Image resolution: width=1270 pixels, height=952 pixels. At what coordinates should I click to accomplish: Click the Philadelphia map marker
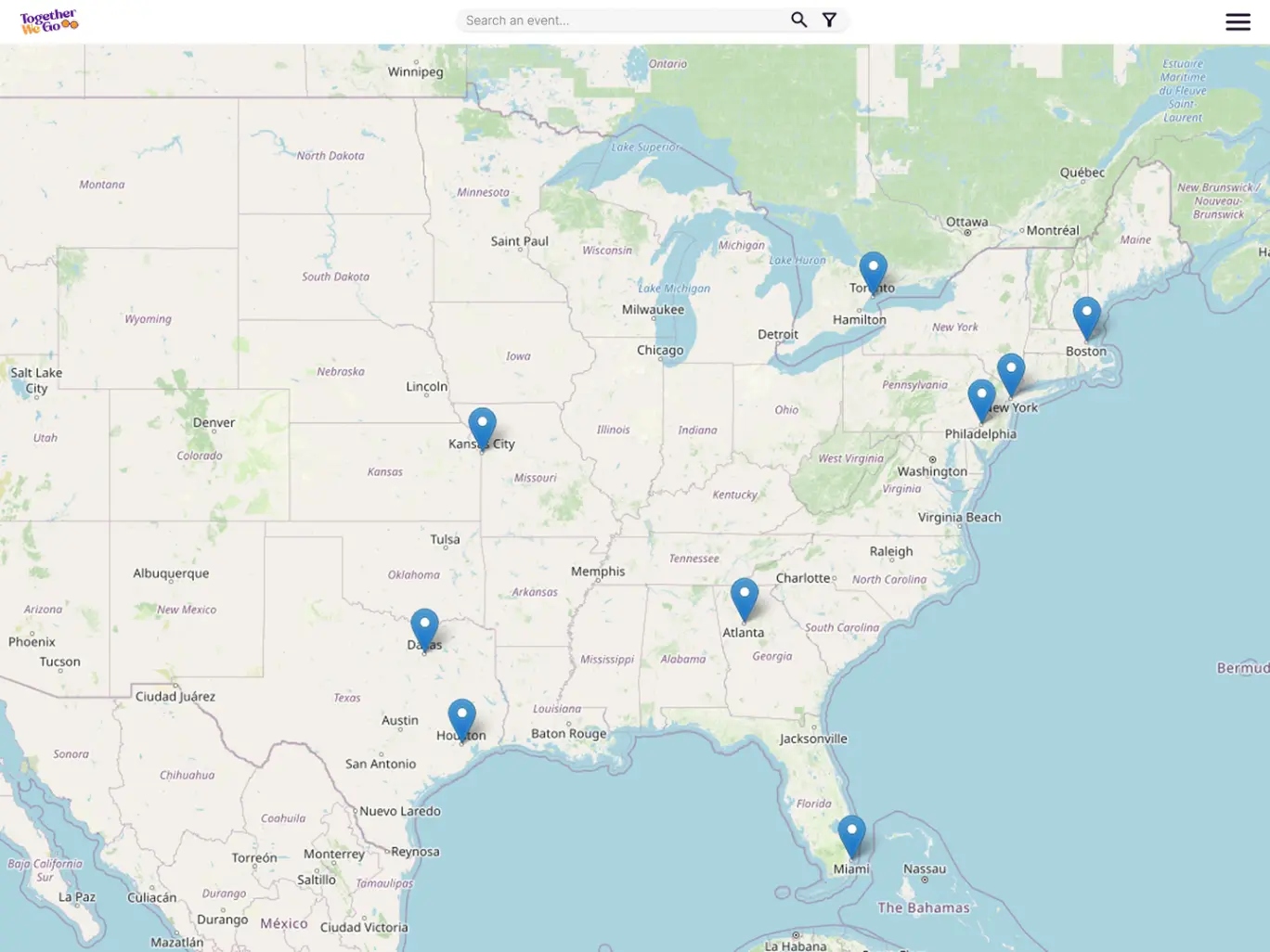pos(981,399)
